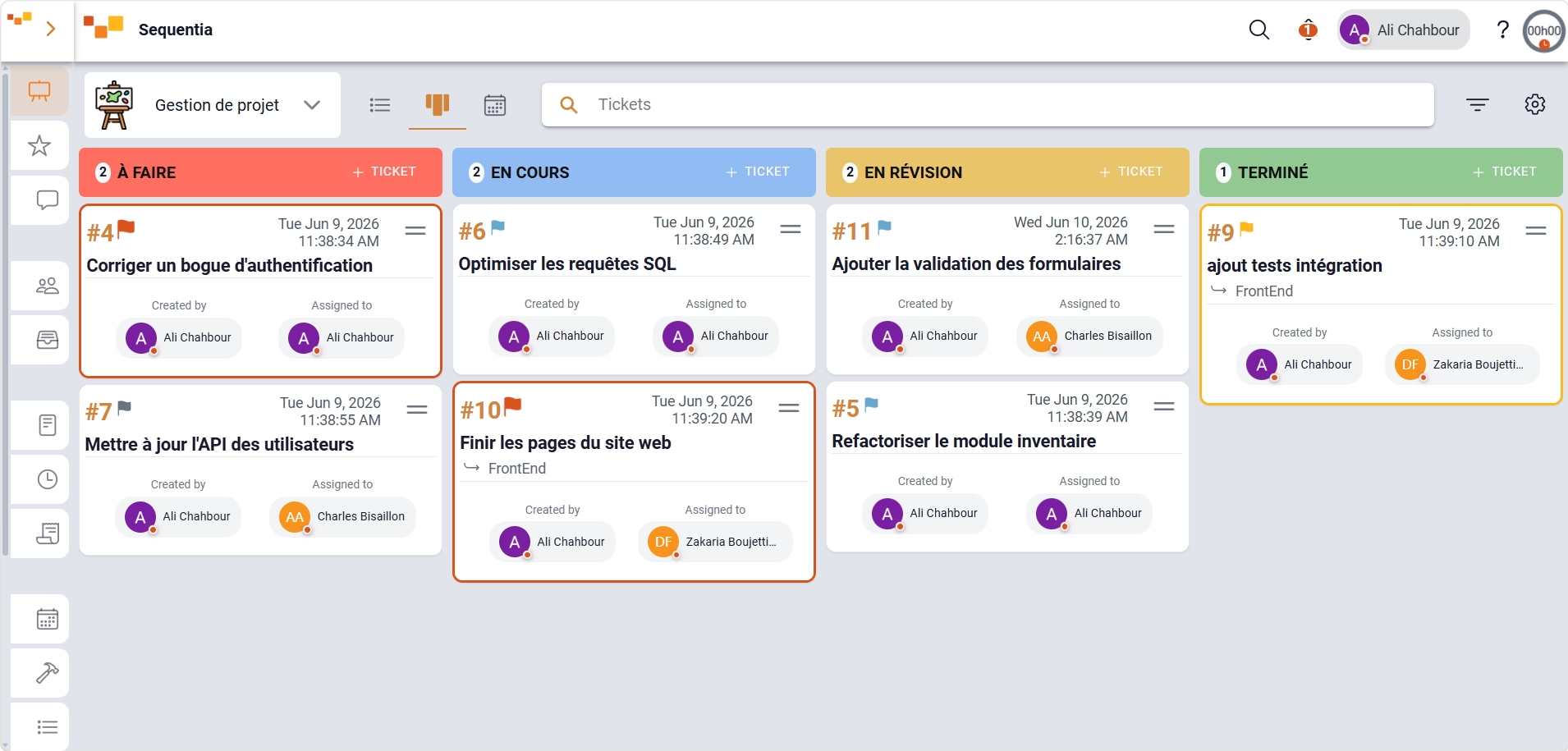Open ticket Finir les pages du site web

[566, 442]
